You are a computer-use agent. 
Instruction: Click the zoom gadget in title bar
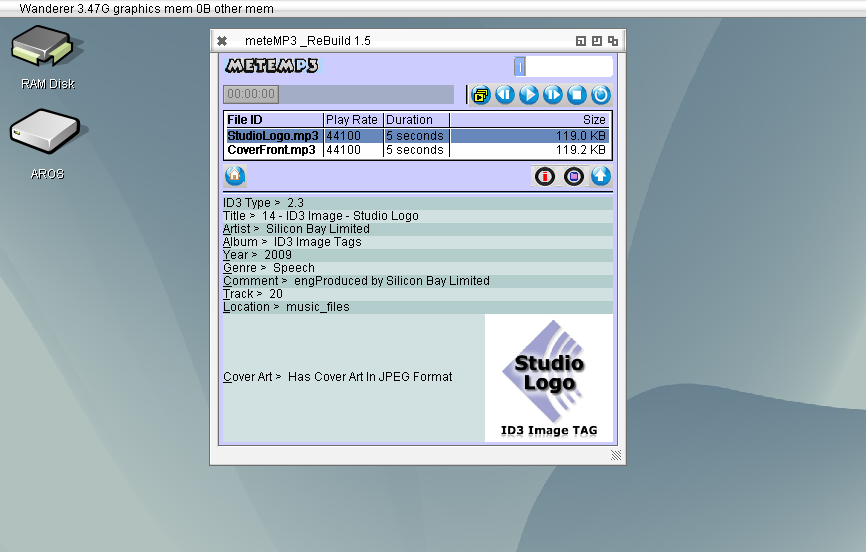click(597, 41)
